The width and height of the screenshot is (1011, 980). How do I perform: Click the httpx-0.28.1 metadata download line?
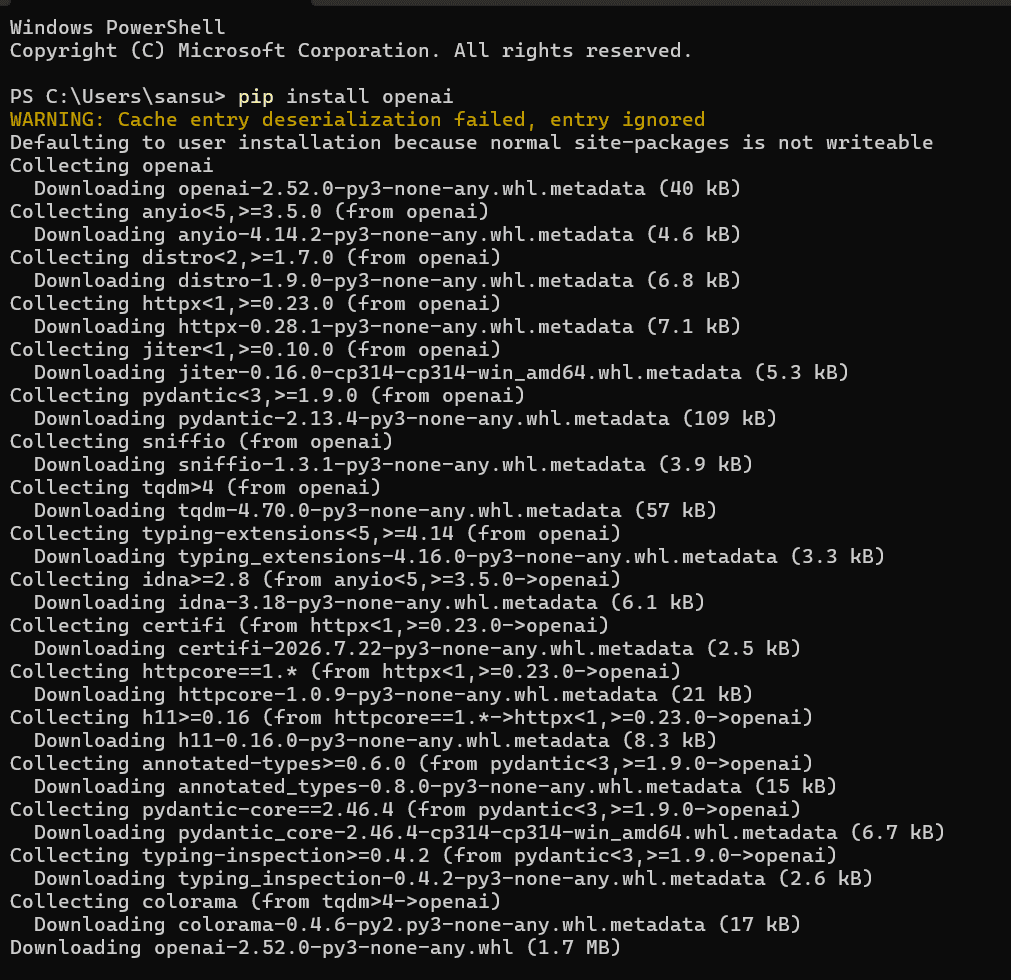click(388, 327)
